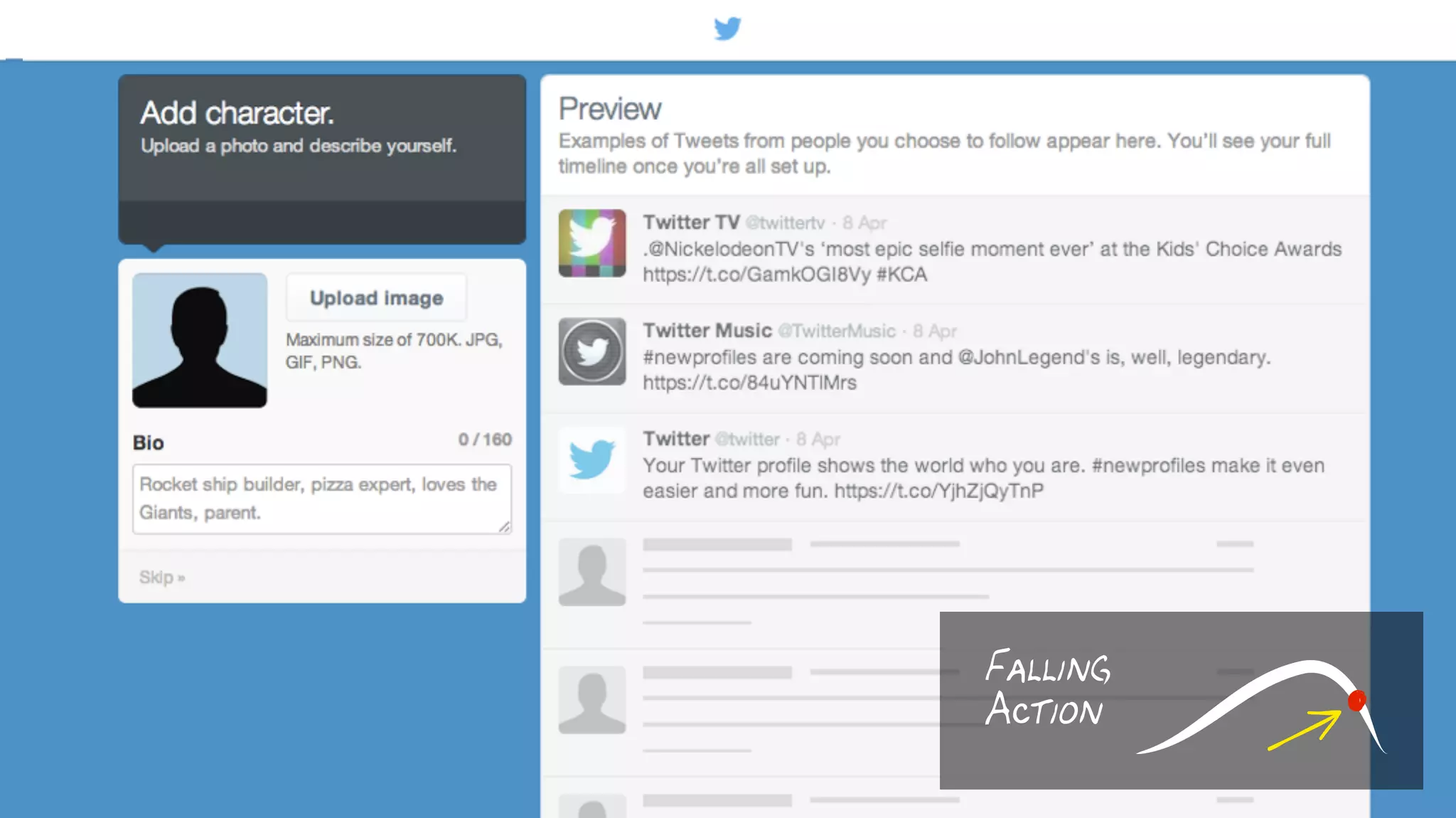The width and height of the screenshot is (1456, 818).
Task: Click inside the Bio text field
Action: click(321, 499)
